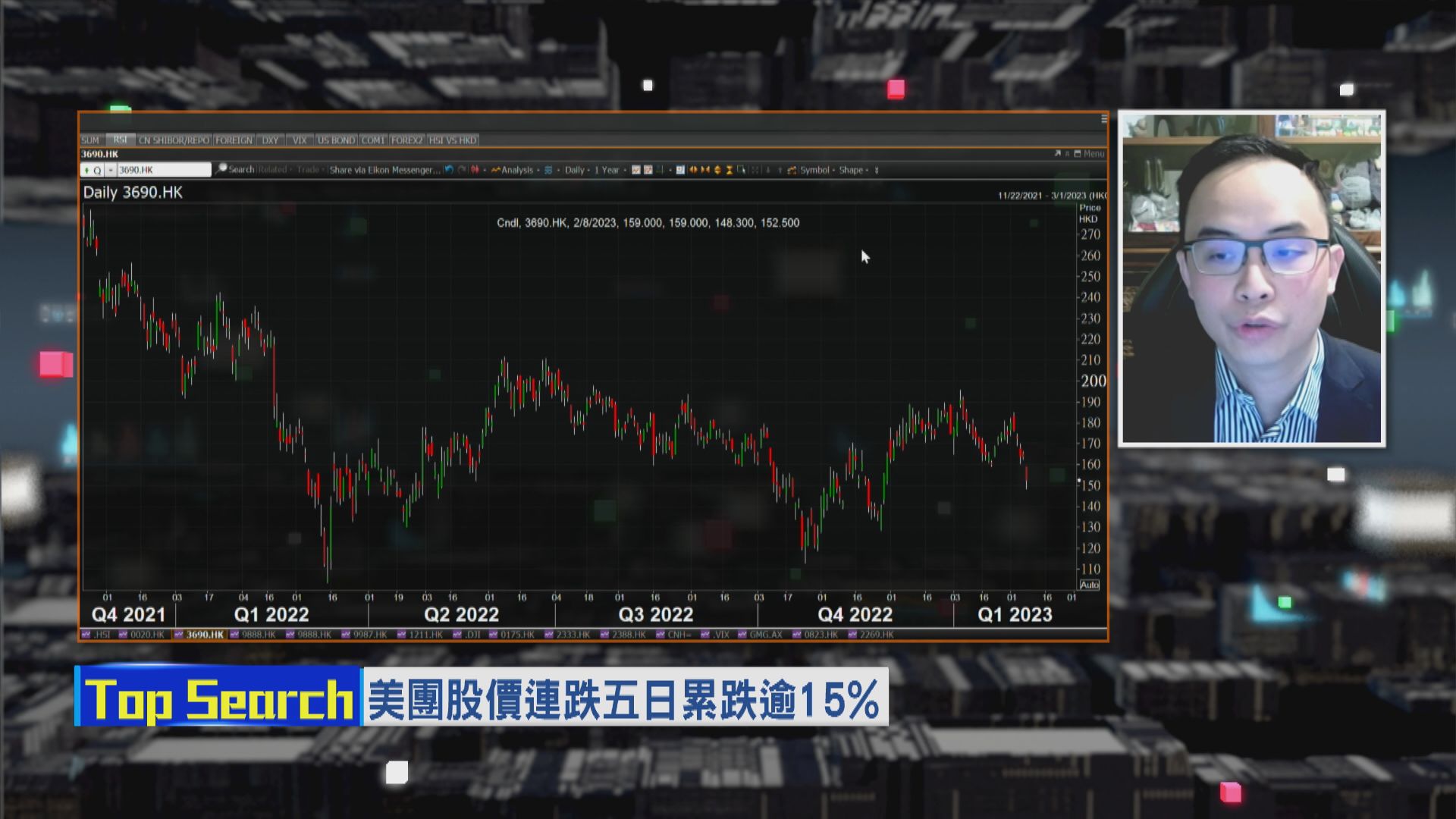Open the Menu button at top right

[1092, 153]
